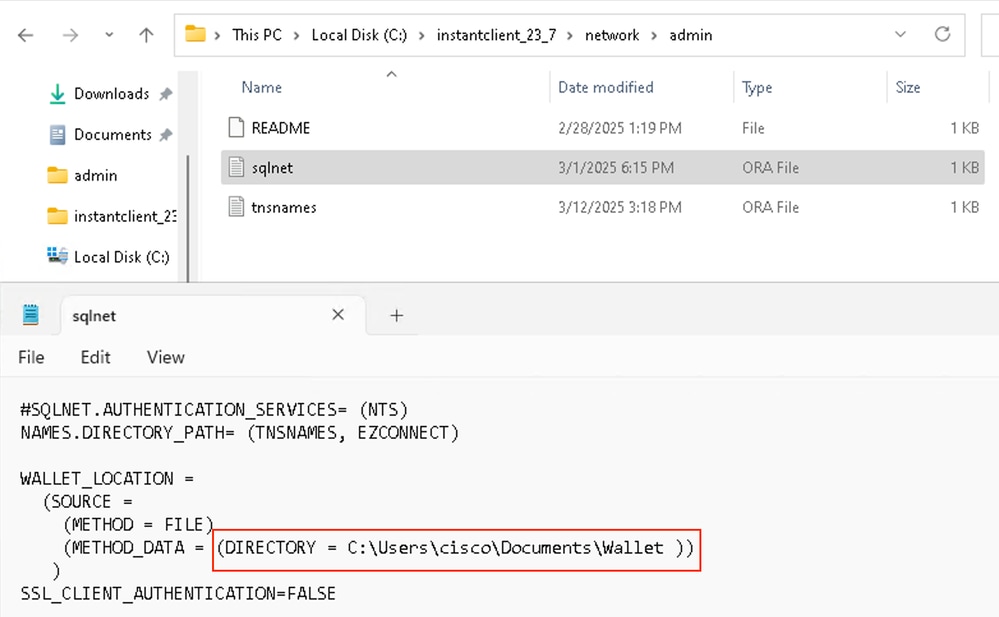Open Notepad Edit menu
The width and height of the screenshot is (999, 617).
[x=96, y=357]
